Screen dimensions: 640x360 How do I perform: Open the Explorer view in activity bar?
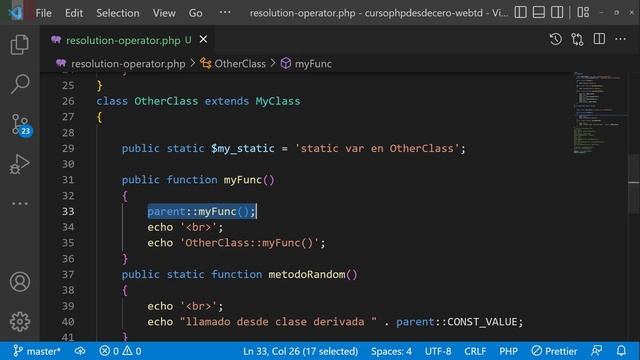[20, 44]
